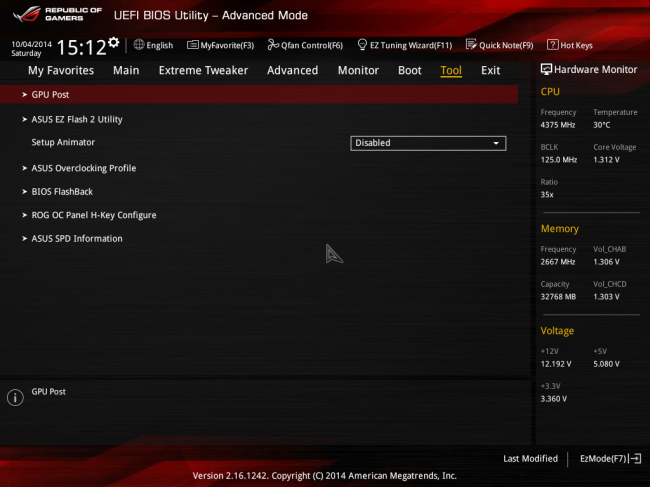Click the CPU frequency value 4375 MHz
650x487 pixels.
tap(558, 125)
